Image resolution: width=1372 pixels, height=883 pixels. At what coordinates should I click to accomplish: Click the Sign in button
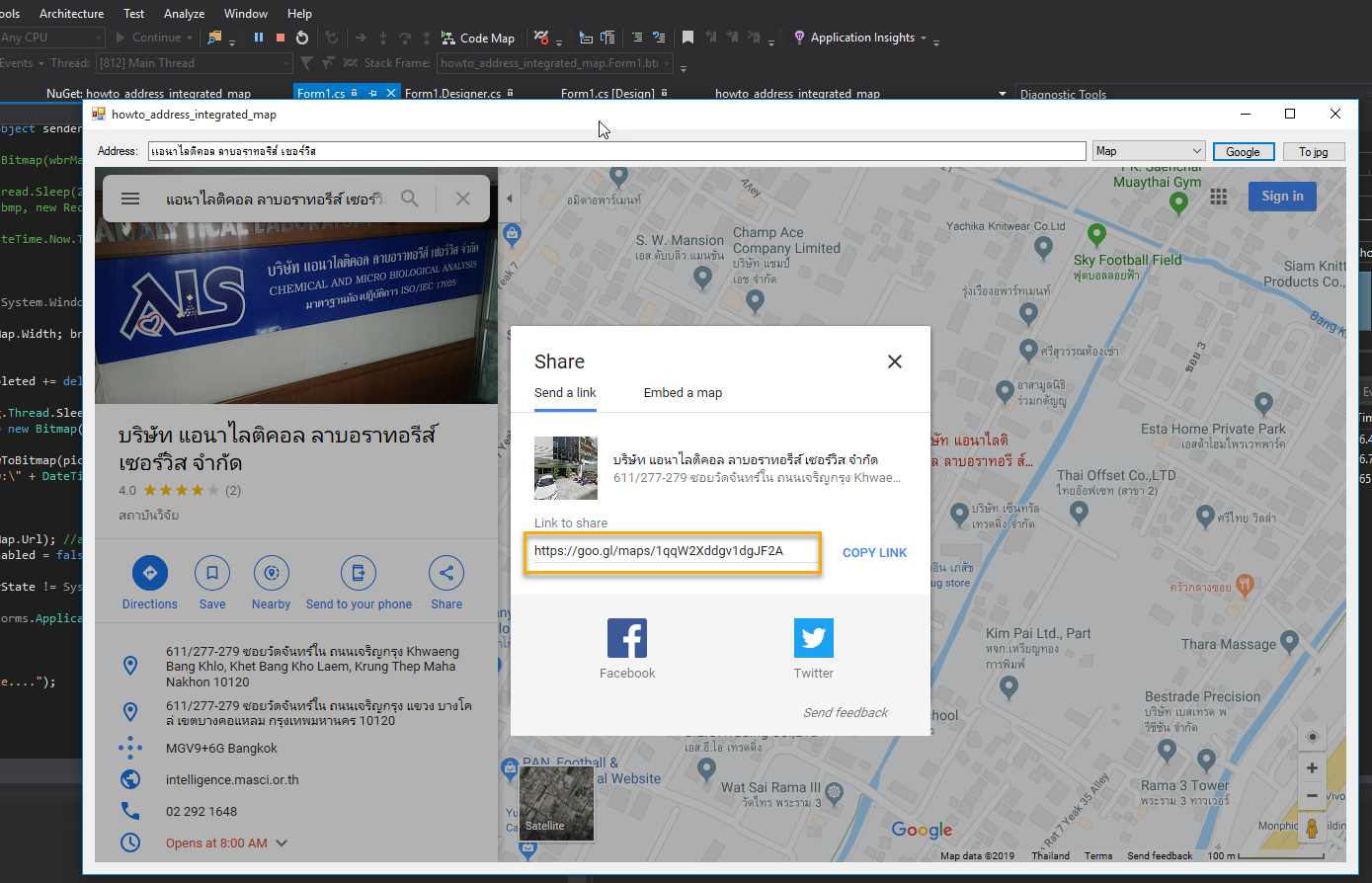1282,196
